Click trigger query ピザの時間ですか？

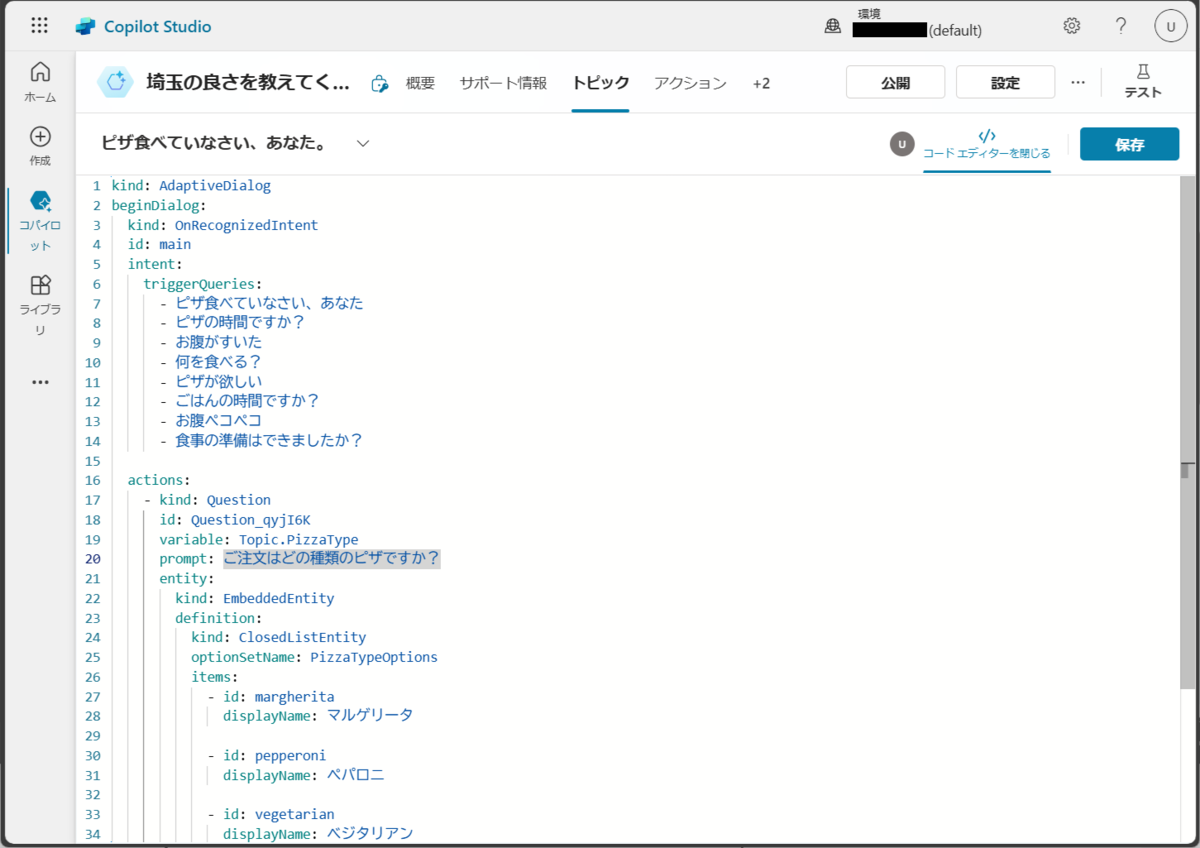[240, 323]
